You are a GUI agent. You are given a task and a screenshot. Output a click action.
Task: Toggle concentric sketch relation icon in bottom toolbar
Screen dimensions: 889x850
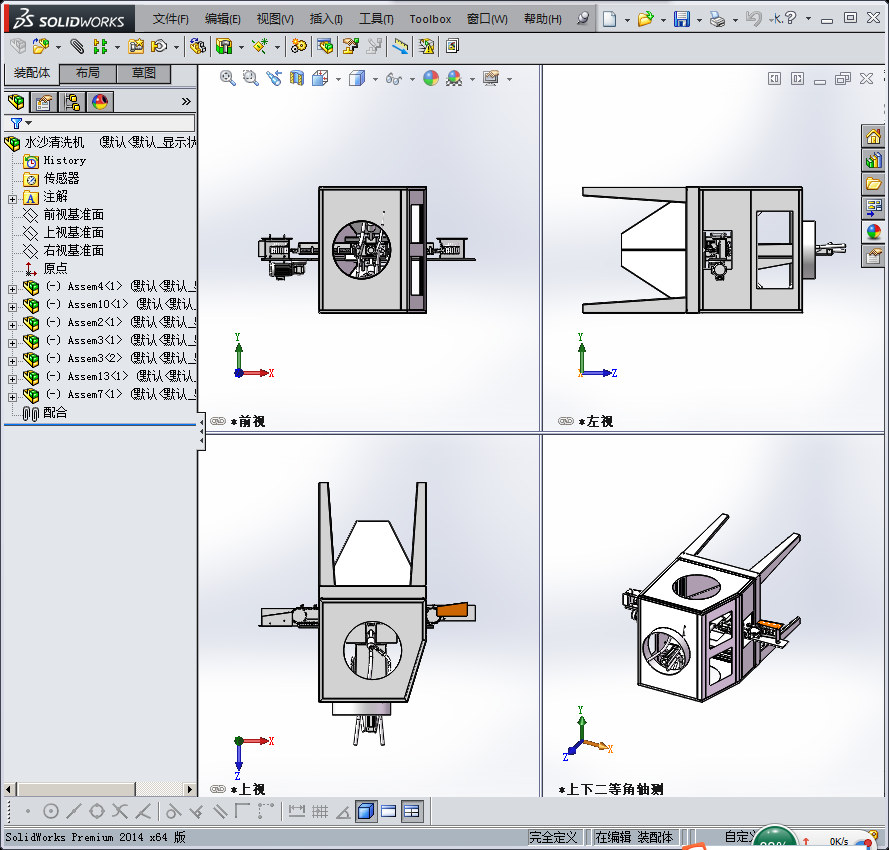[50, 811]
